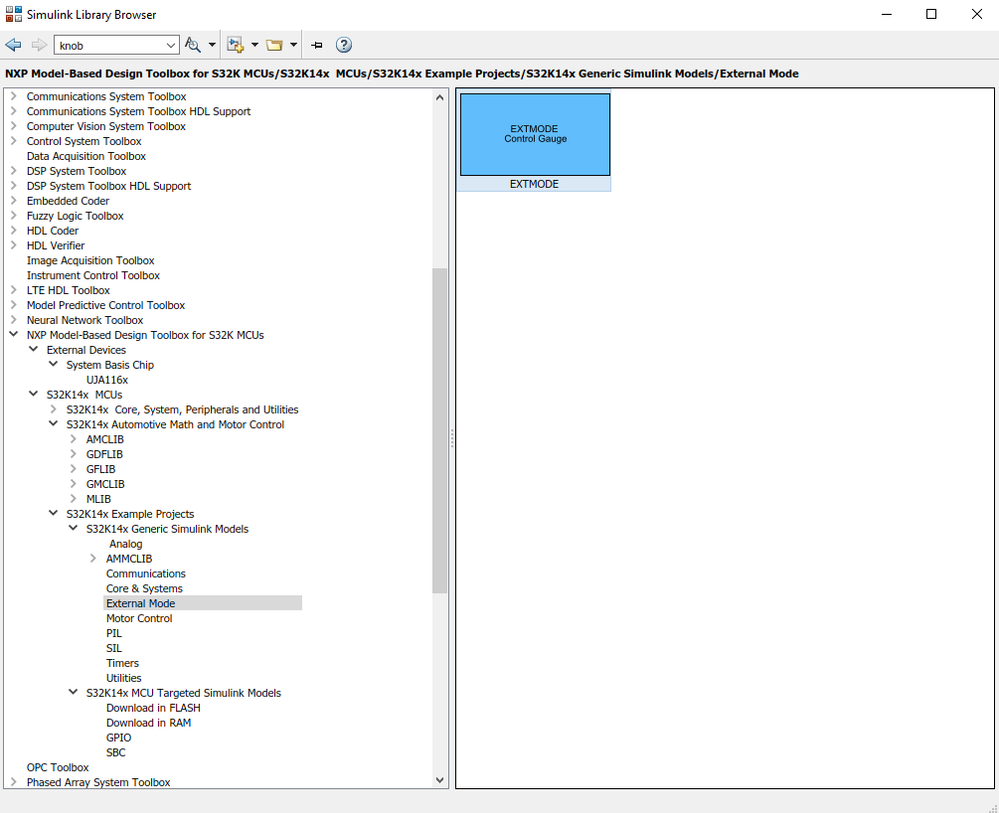Select SIL tree item
Viewport: 999px width, 813px height.
pos(114,648)
